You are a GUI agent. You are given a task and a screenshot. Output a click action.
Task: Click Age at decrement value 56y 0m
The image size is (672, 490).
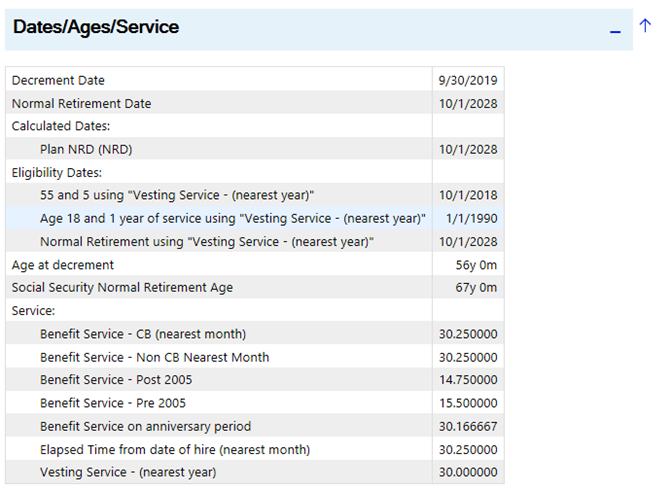pos(476,265)
